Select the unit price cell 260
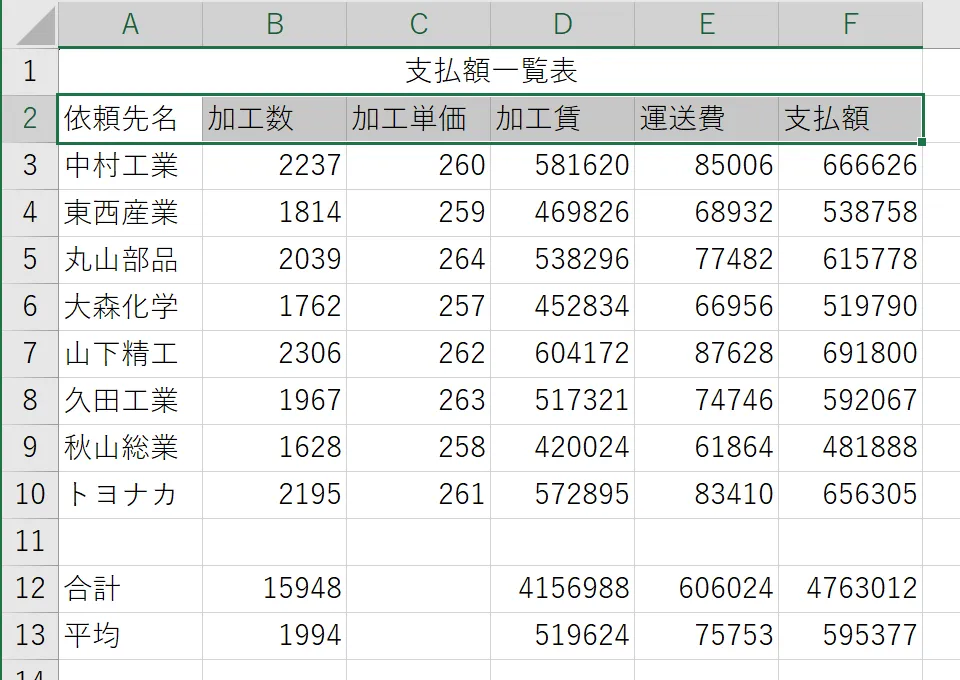 coord(418,165)
